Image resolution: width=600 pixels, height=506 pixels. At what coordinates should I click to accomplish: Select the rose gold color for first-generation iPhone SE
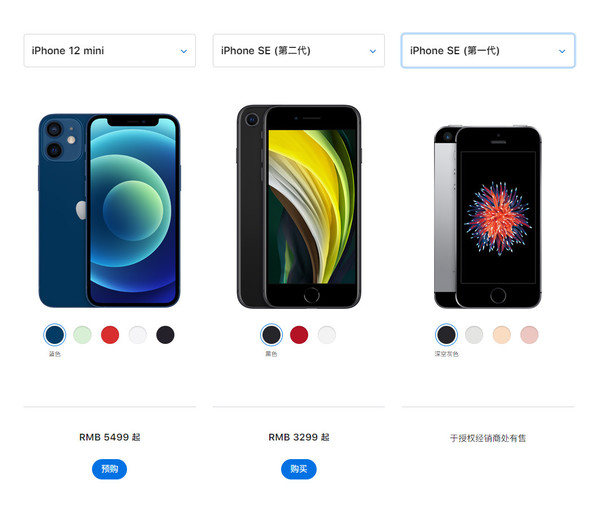coord(529,335)
